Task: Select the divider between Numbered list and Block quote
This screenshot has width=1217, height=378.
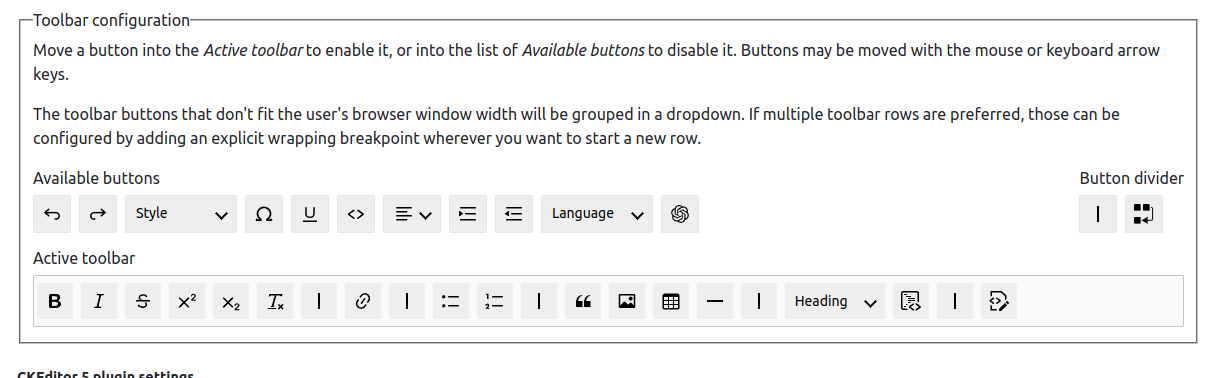Action: [x=539, y=301]
